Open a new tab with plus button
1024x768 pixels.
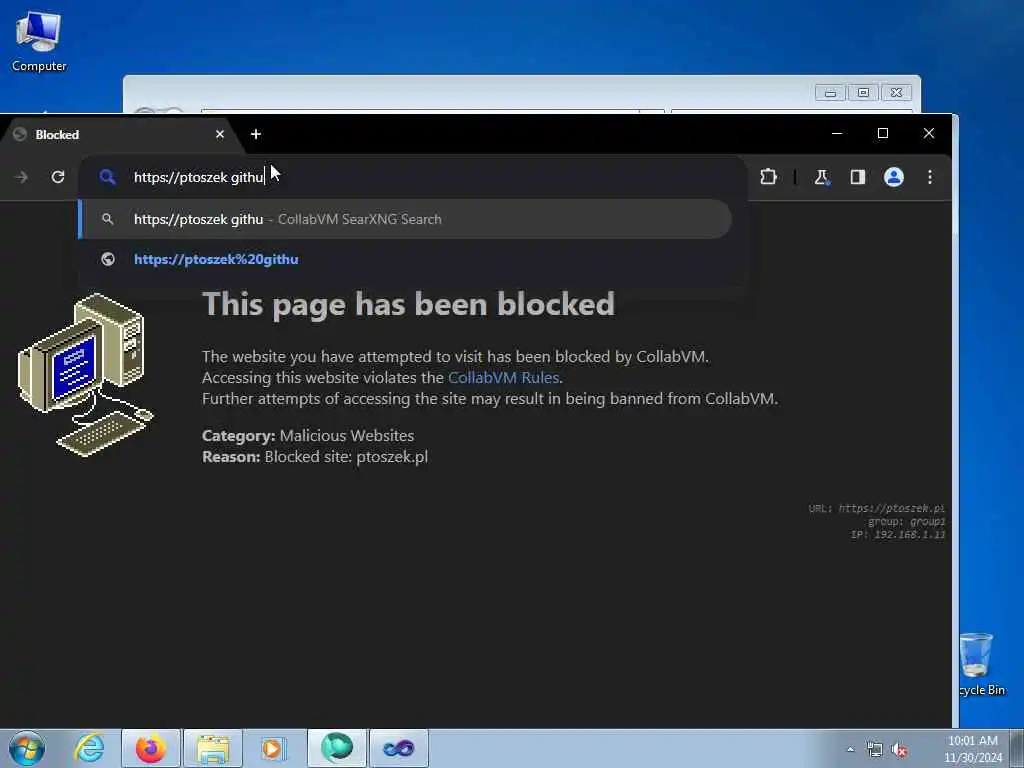pos(256,134)
